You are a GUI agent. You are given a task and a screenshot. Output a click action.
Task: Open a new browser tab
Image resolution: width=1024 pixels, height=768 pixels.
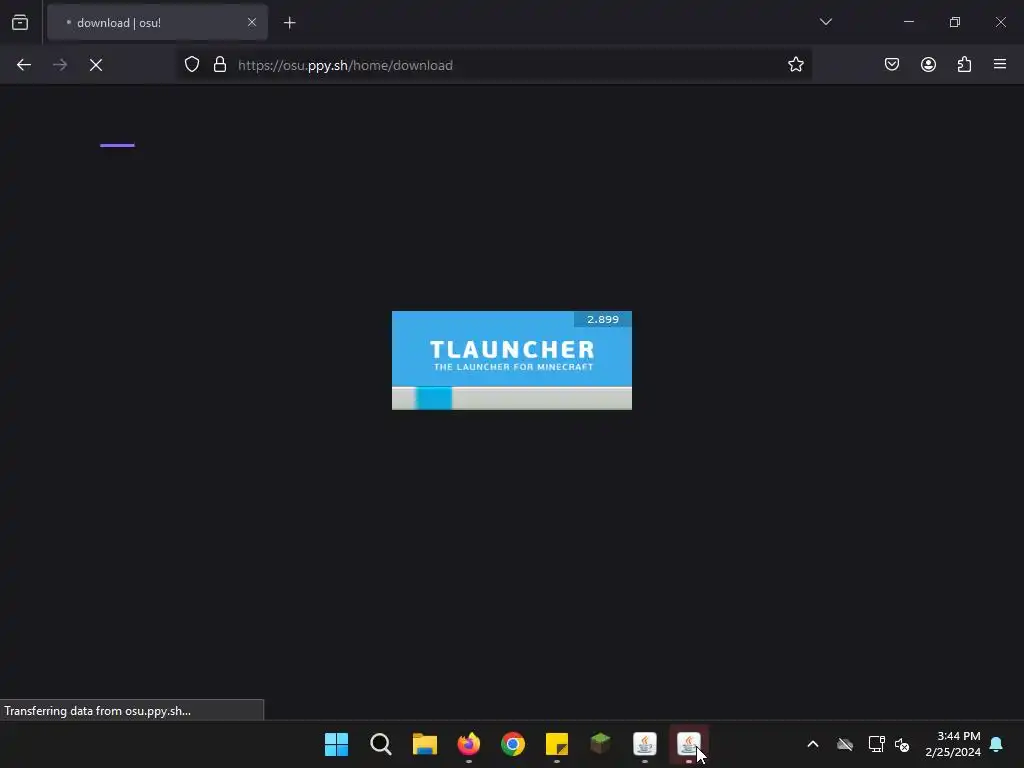tap(289, 23)
